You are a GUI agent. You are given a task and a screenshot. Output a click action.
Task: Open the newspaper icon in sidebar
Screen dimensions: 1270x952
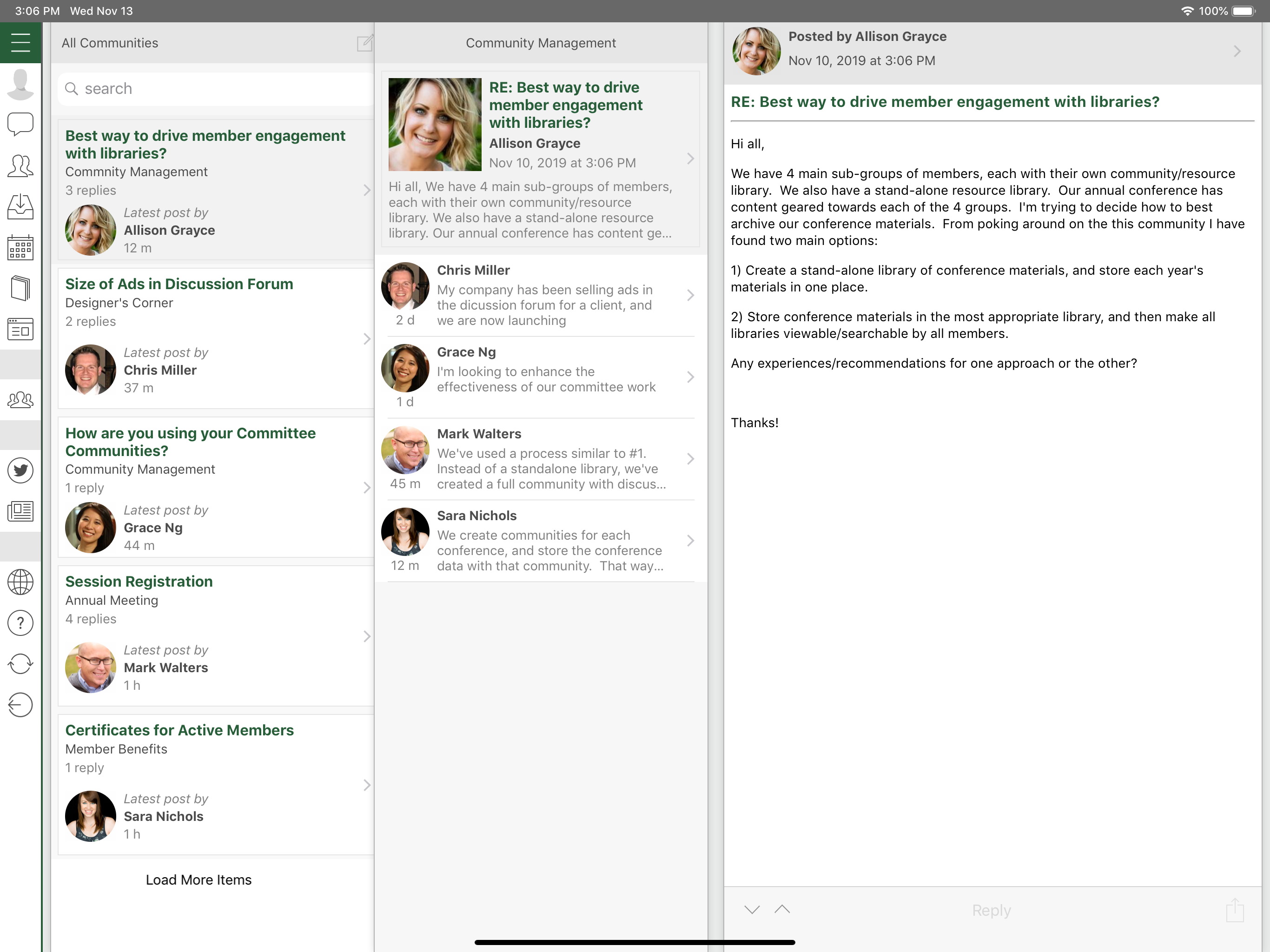click(20, 511)
